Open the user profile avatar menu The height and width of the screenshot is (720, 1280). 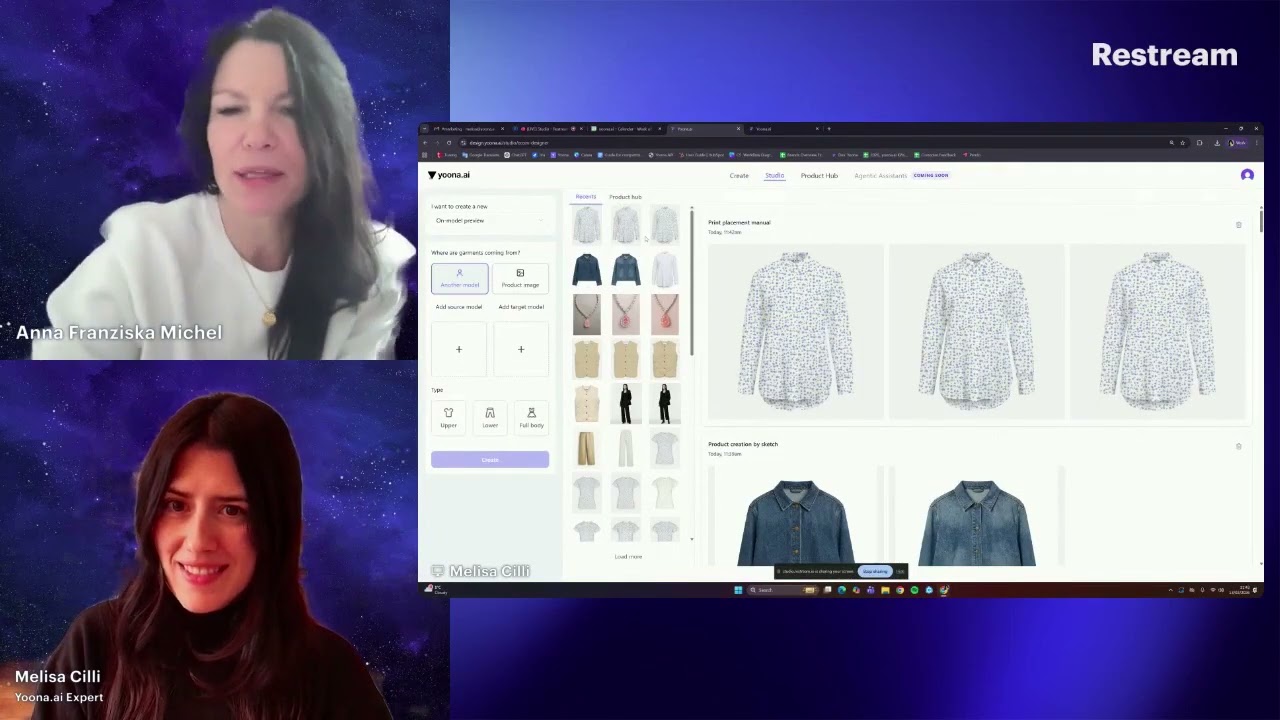pos(1247,175)
